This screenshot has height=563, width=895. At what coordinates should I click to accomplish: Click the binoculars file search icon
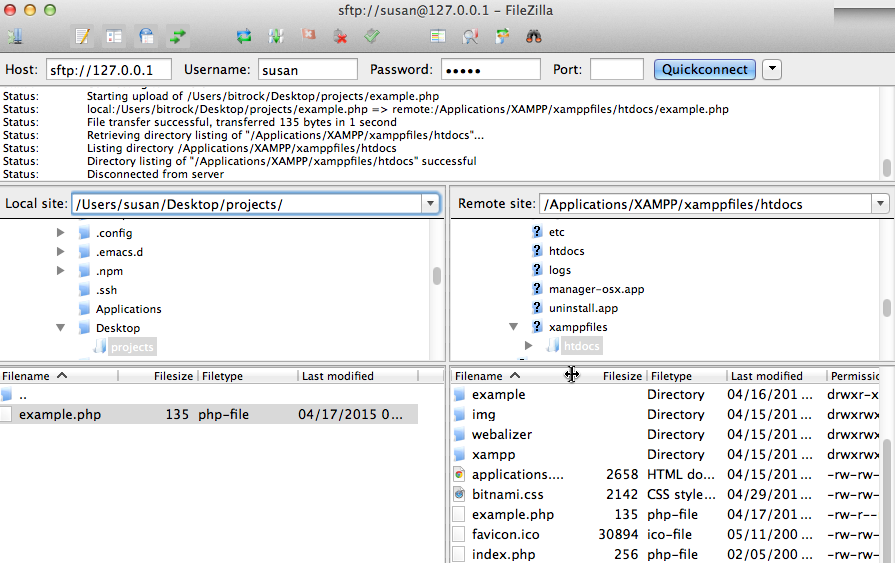[534, 37]
